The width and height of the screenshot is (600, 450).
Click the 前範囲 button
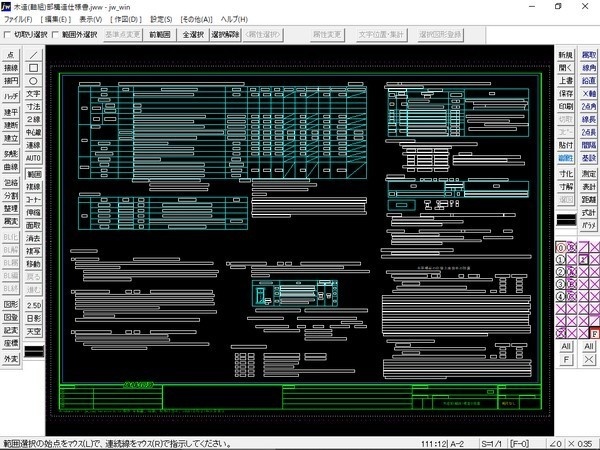click(160, 35)
